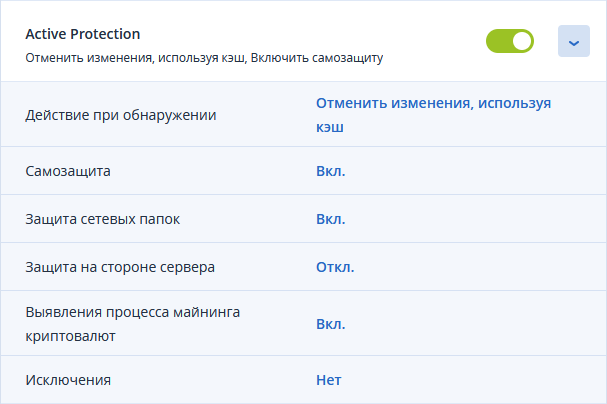This screenshot has width=607, height=404.
Task: Click the 'Защита на стороне сервера' label
Action: 119,267
